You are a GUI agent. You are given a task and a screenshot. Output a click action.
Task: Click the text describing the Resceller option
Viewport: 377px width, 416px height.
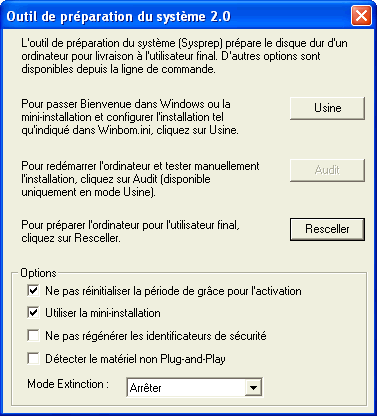pyautogui.click(x=130, y=231)
